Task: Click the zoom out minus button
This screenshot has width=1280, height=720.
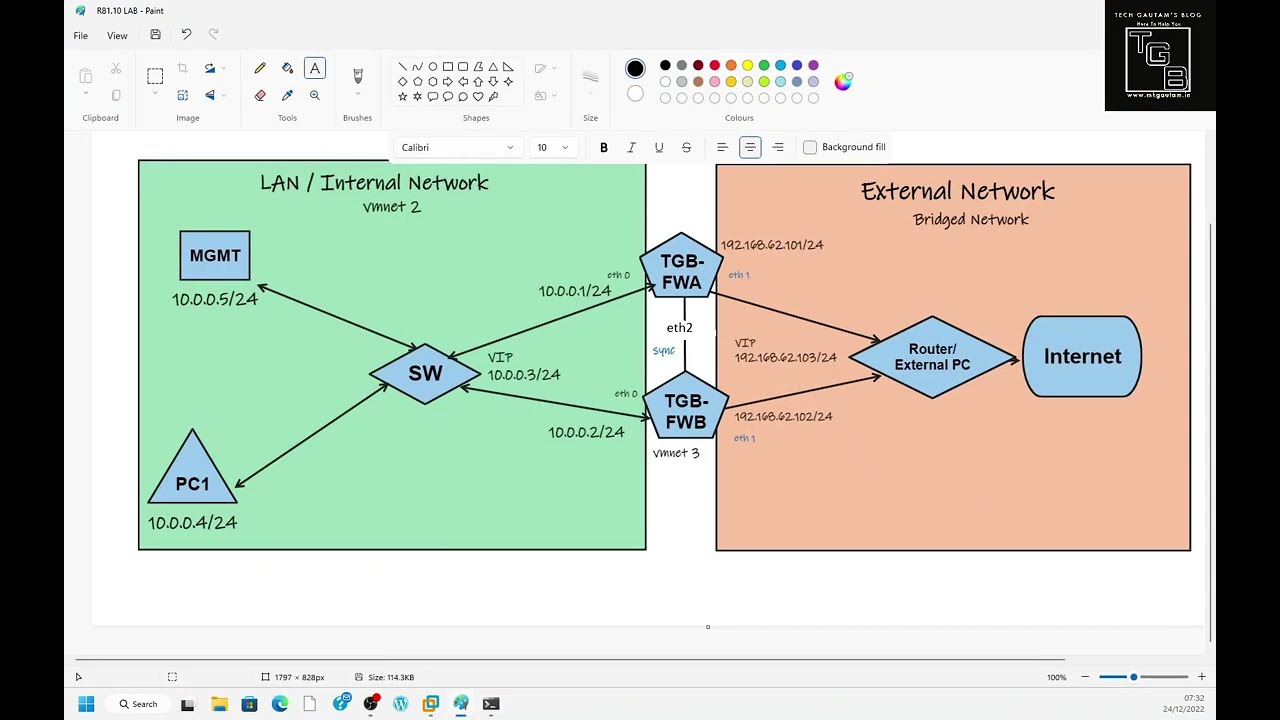Action: 1085,677
